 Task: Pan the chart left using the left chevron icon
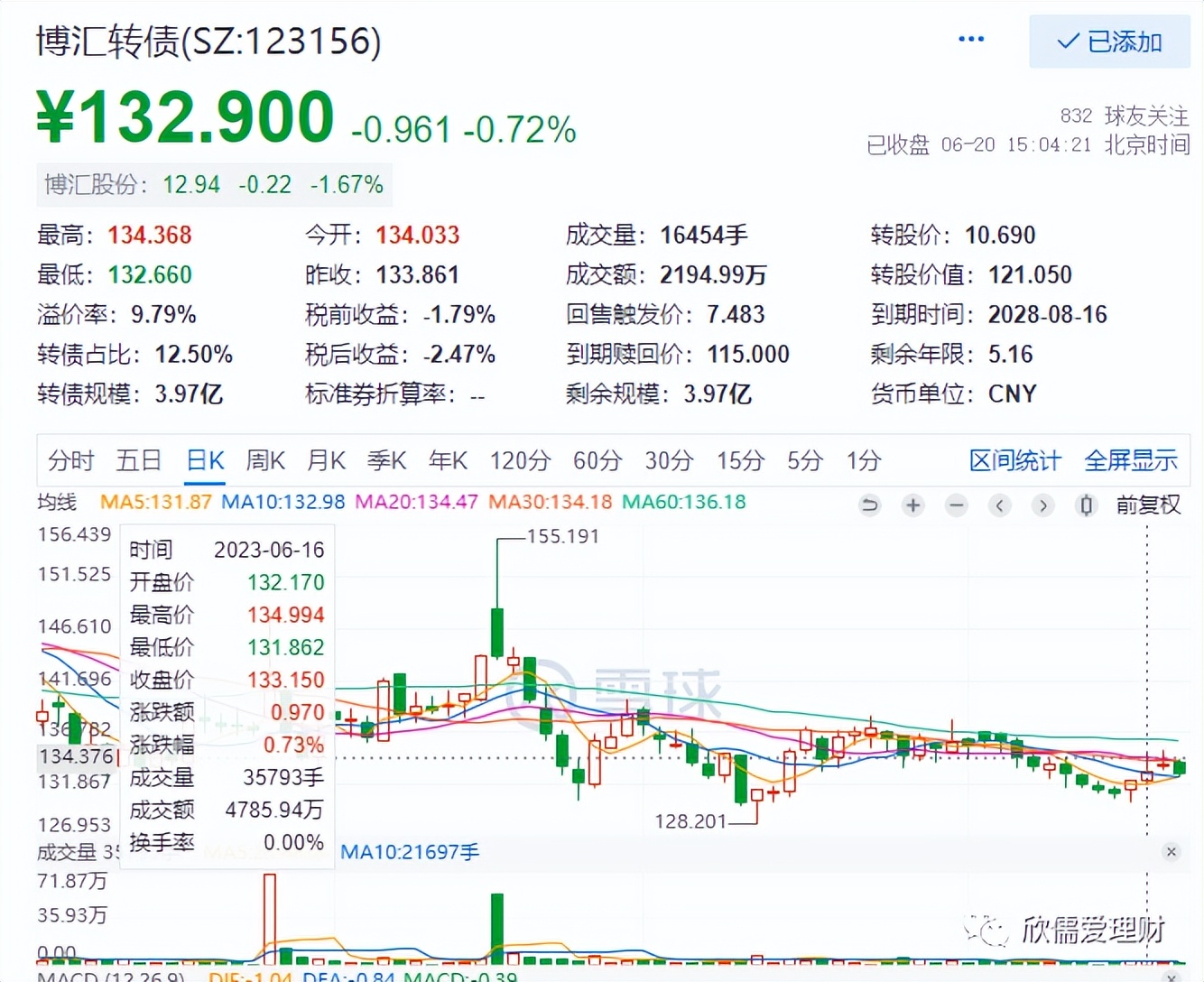click(x=999, y=505)
